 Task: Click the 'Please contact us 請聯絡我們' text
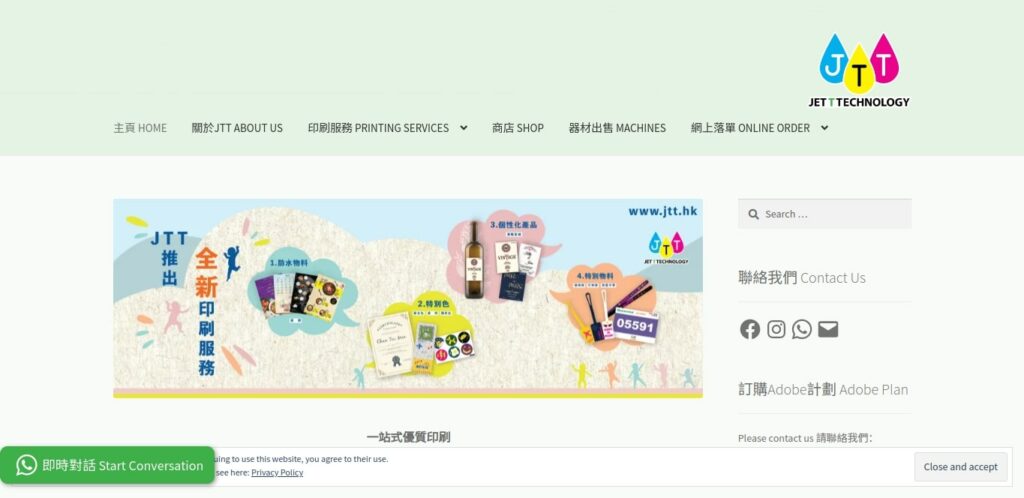(x=805, y=438)
